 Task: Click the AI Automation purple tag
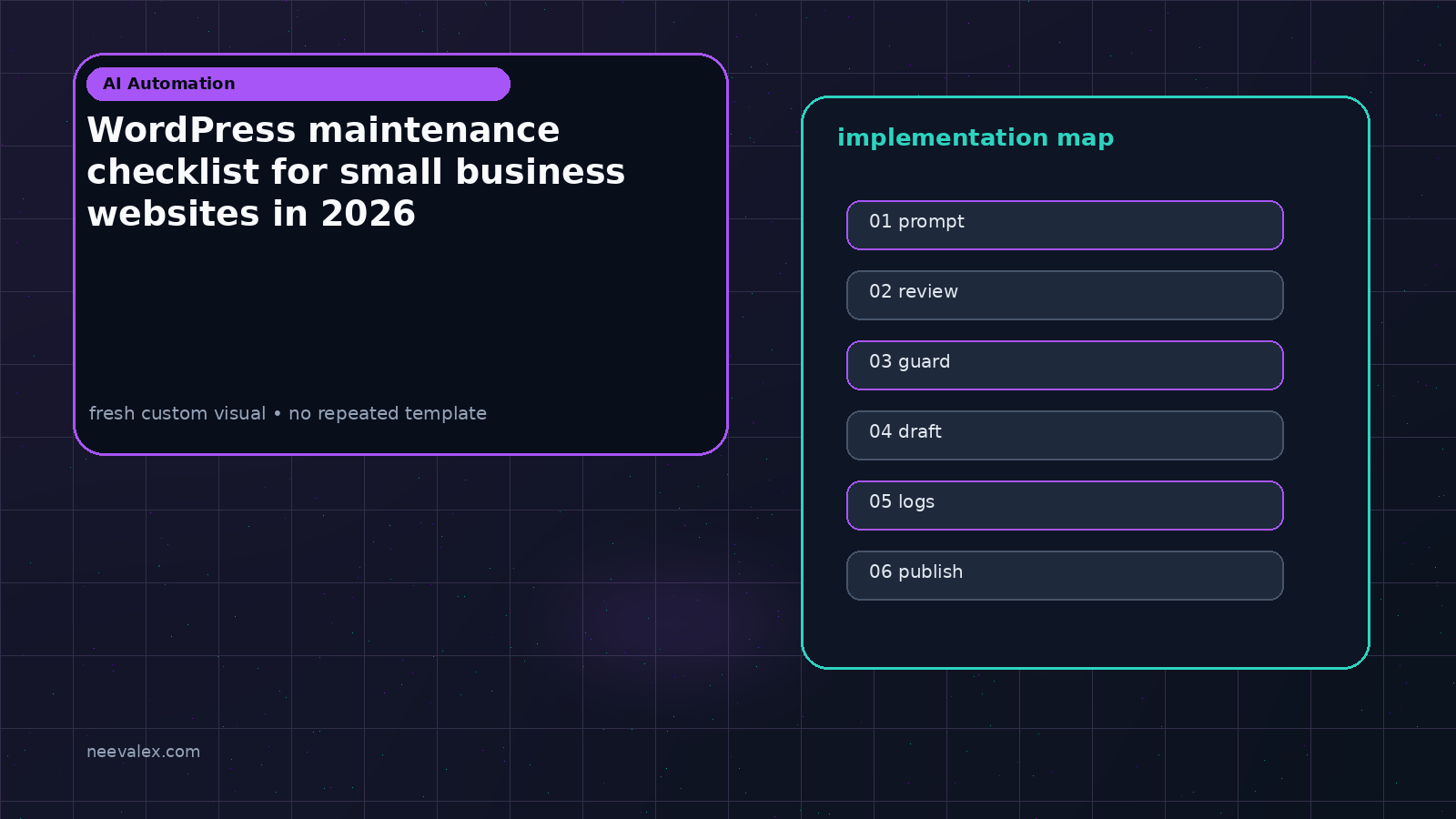298,84
